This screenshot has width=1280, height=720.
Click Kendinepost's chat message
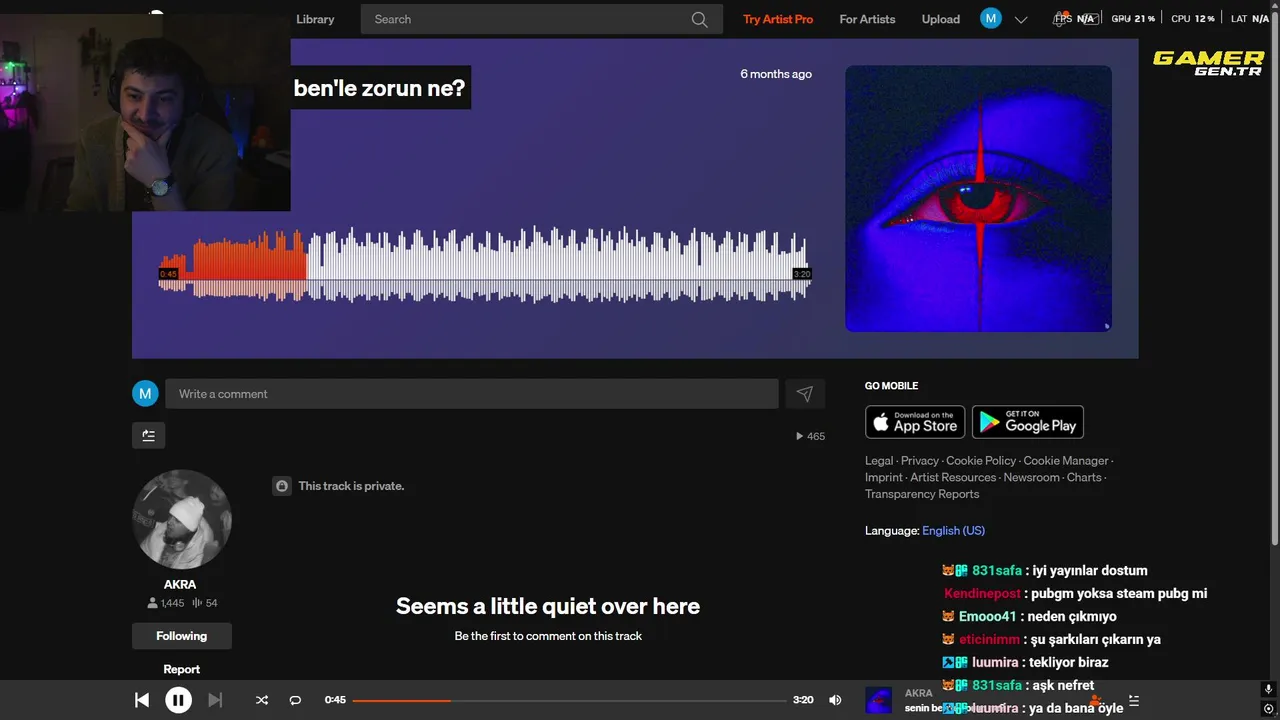click(x=1075, y=593)
